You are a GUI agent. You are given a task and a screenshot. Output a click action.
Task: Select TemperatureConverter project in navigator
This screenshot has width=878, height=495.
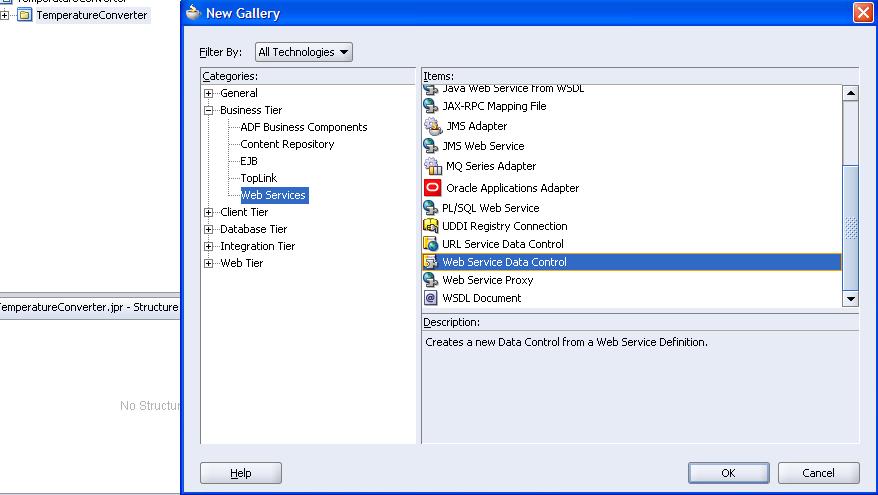point(92,15)
